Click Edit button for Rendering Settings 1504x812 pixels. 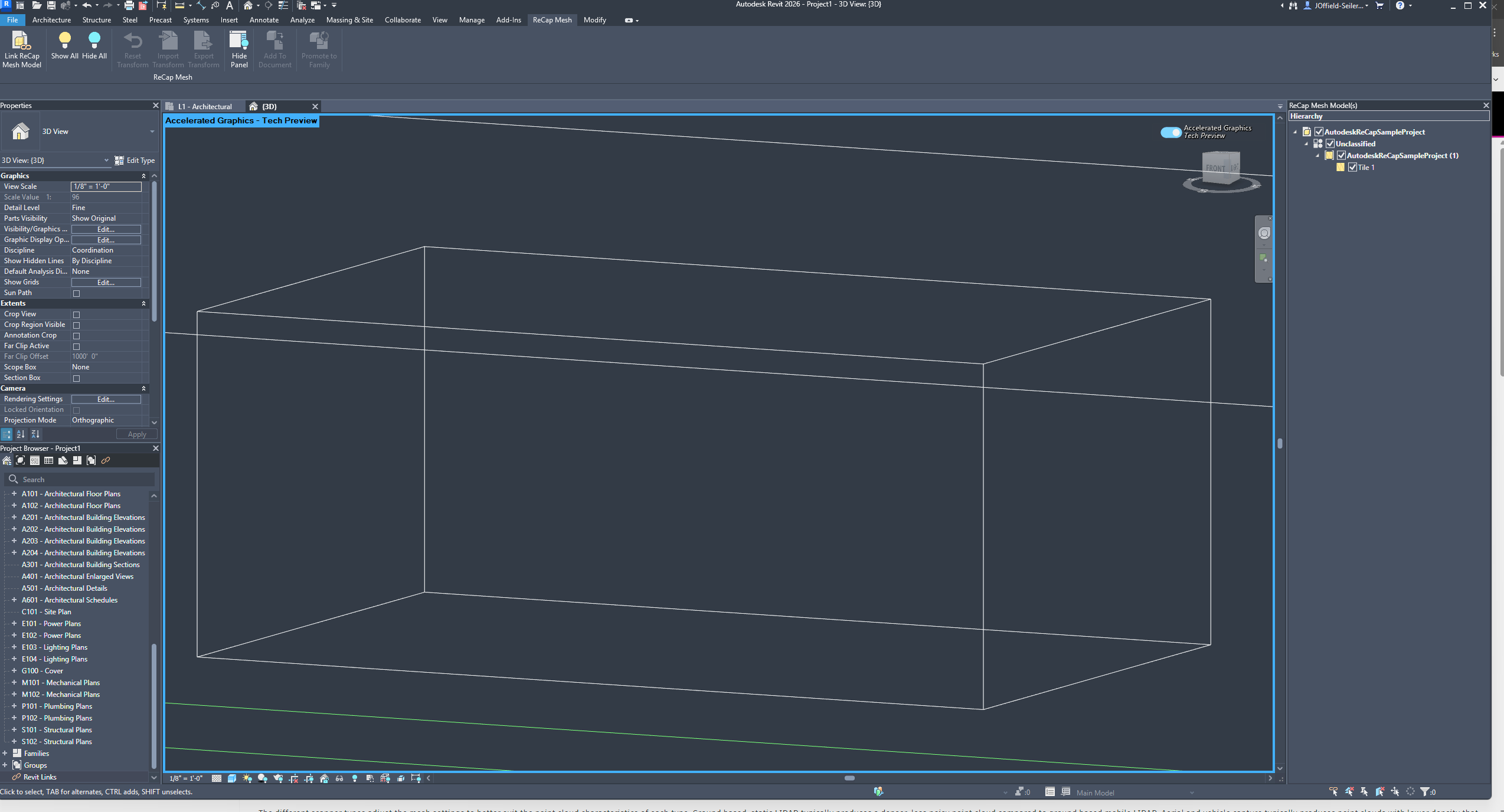coord(106,400)
